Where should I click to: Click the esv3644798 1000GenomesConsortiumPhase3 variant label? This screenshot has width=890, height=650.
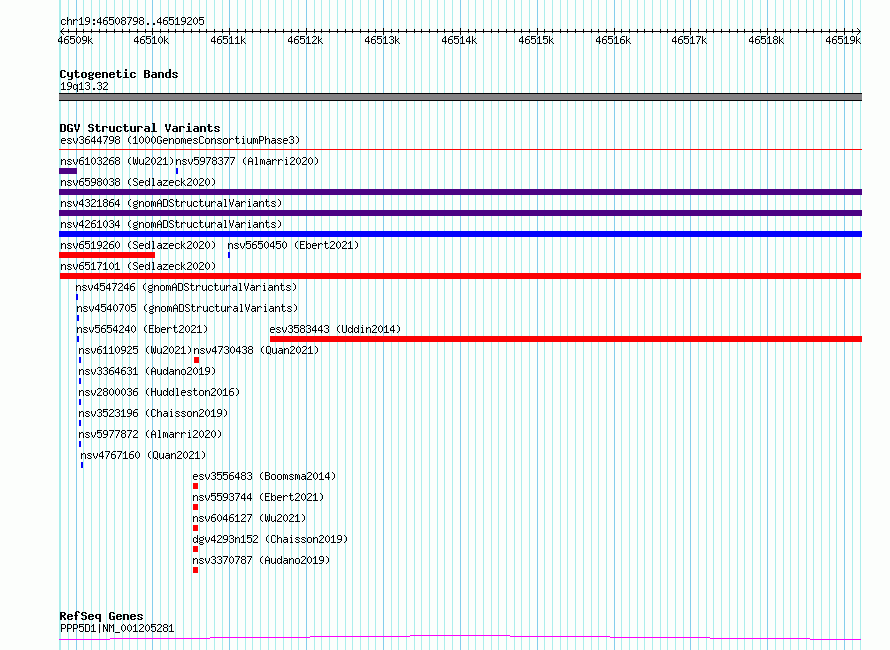(x=180, y=140)
